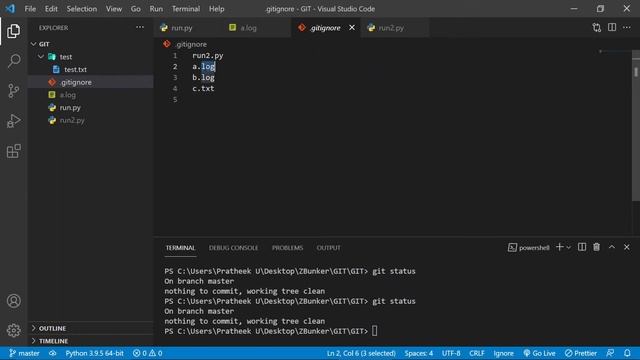Screen dimensions: 640x360
Task: Switch to the Debug Console panel tab
Action: coord(233,248)
